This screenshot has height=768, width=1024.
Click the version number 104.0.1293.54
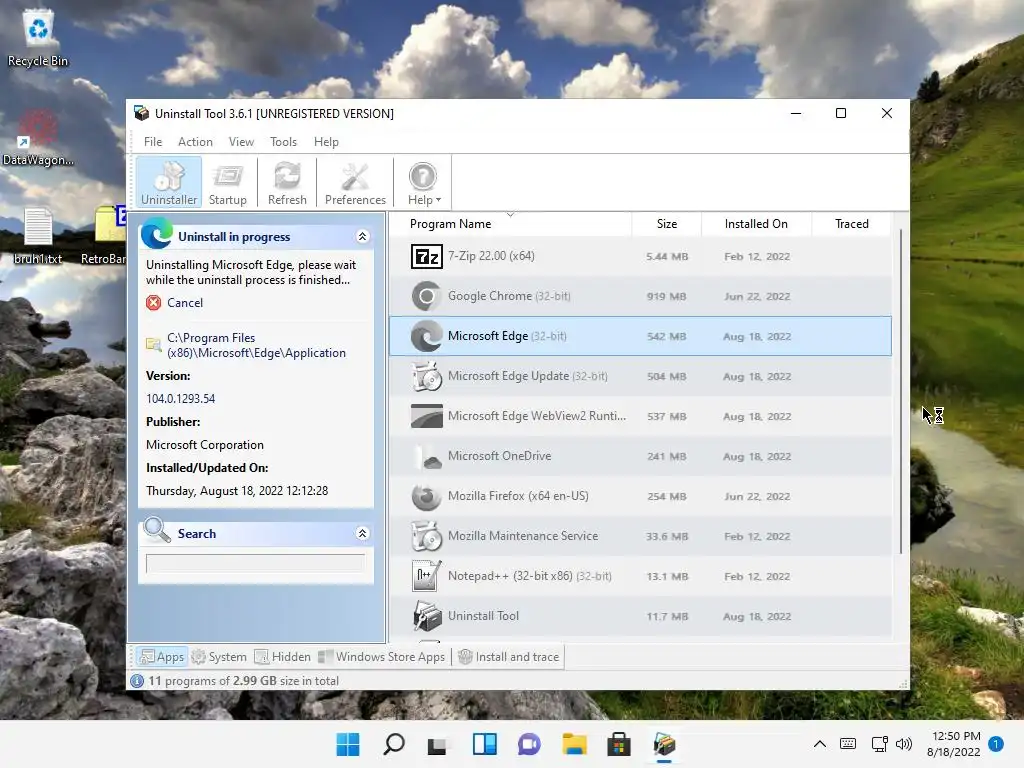click(180, 398)
